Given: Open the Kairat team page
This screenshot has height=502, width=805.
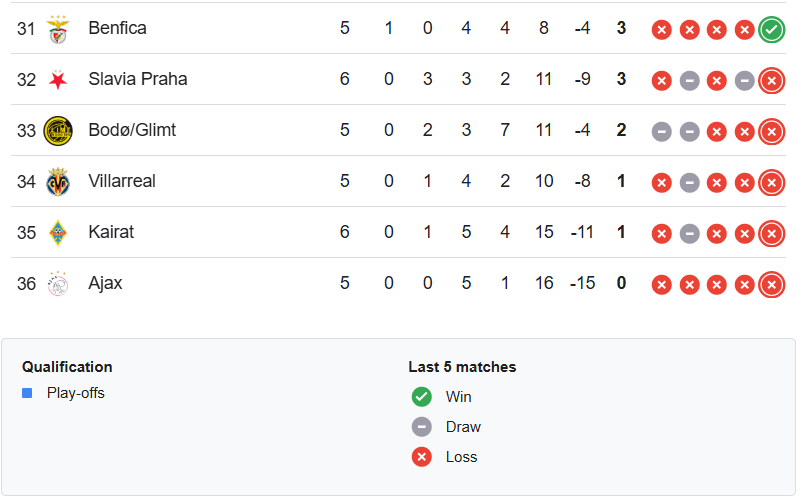Looking at the screenshot, I should (111, 232).
